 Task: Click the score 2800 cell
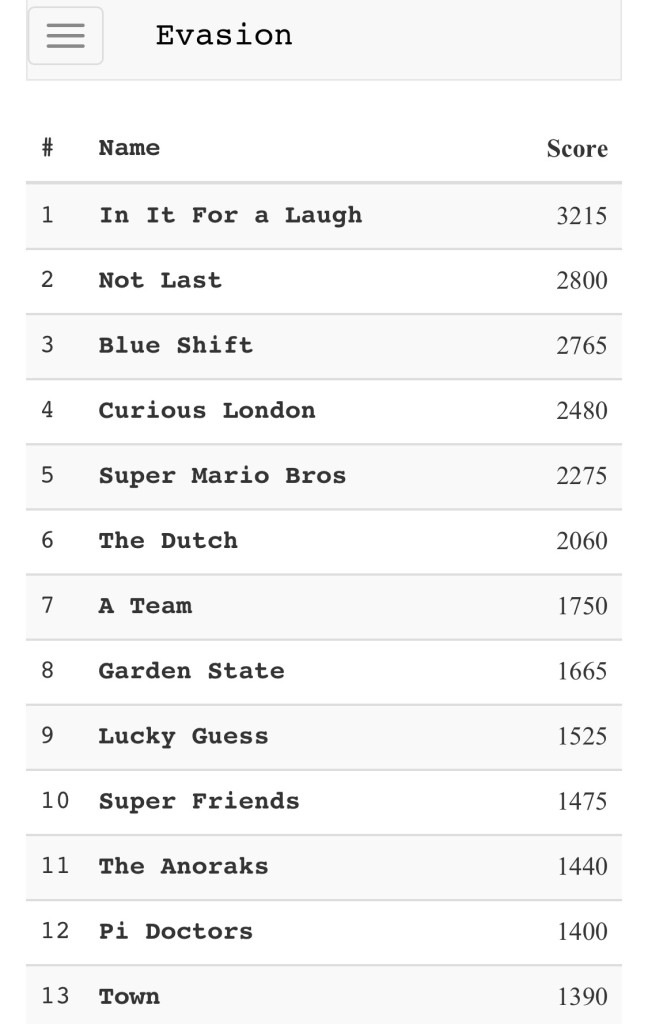coord(581,280)
